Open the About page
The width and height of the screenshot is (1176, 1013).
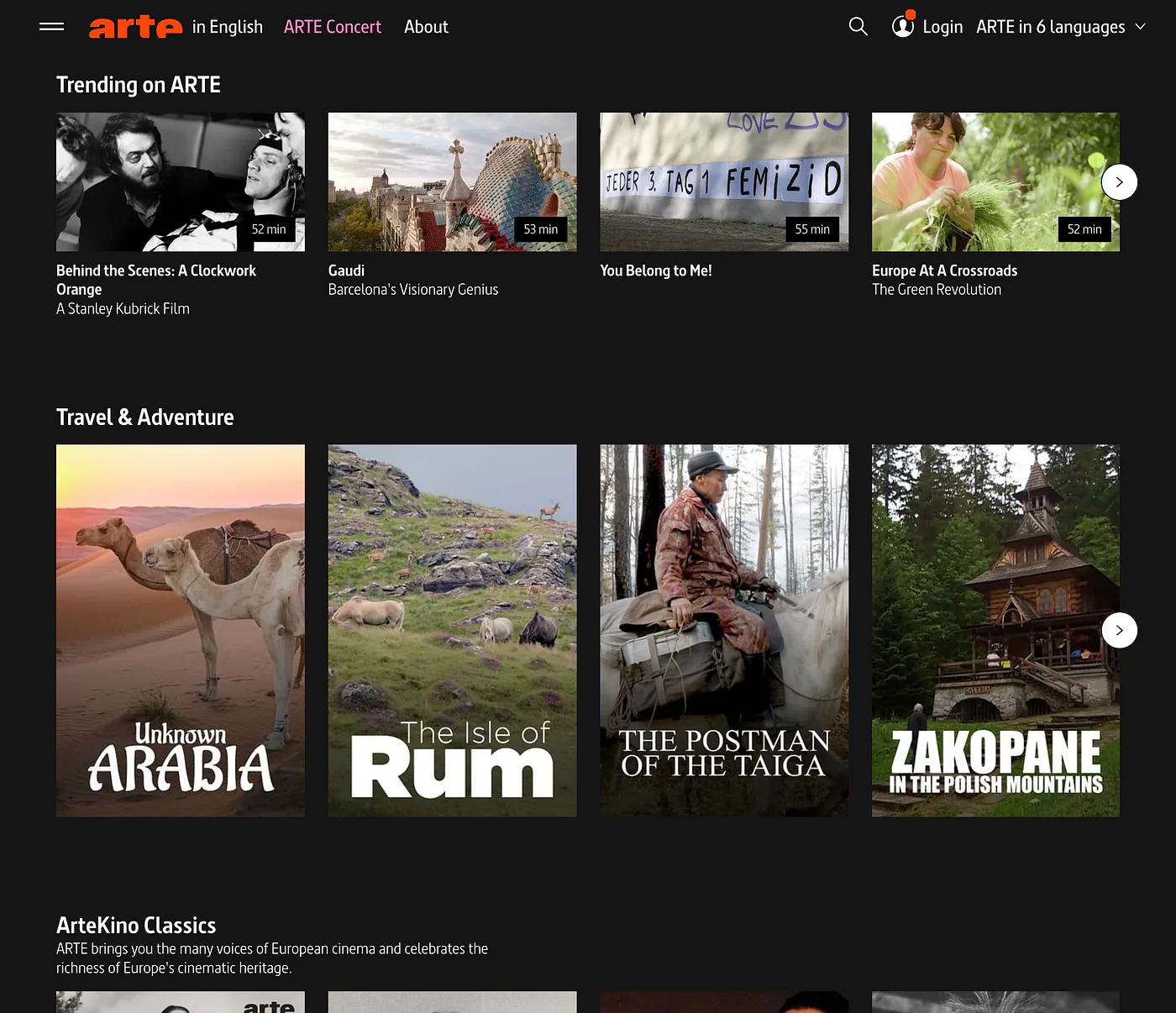coord(426,27)
